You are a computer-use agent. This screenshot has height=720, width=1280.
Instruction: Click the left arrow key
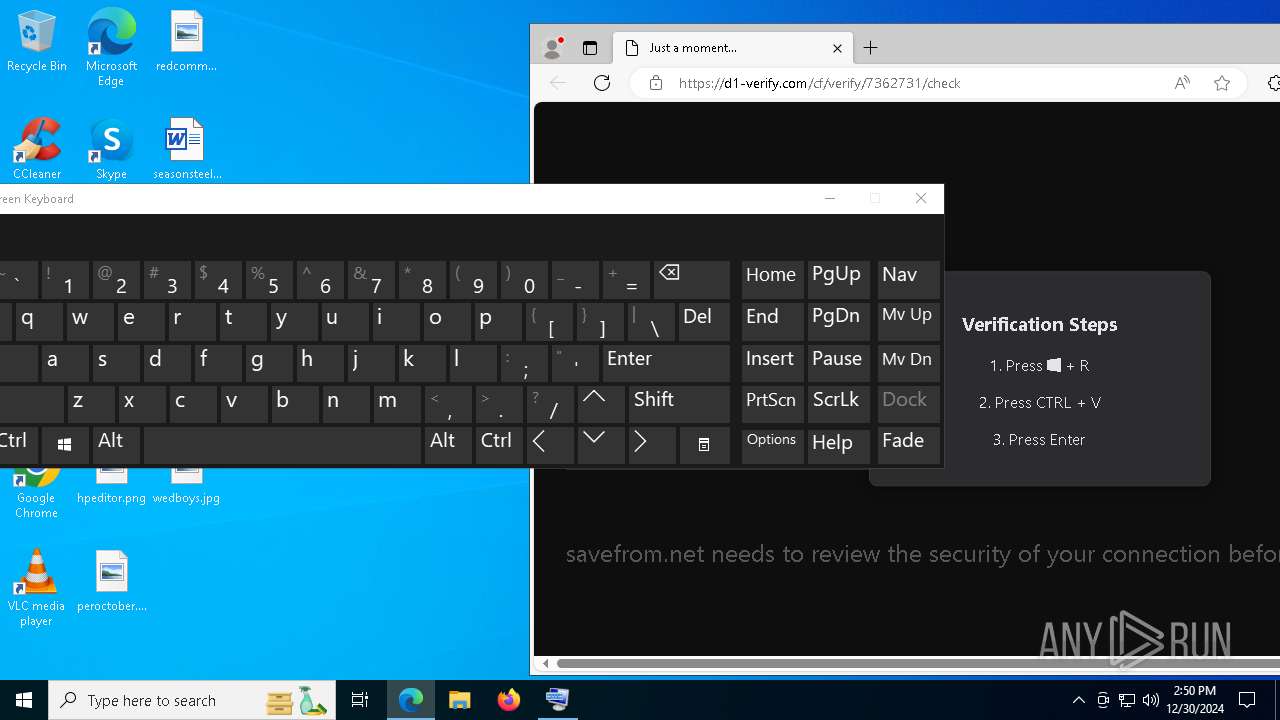coord(550,445)
